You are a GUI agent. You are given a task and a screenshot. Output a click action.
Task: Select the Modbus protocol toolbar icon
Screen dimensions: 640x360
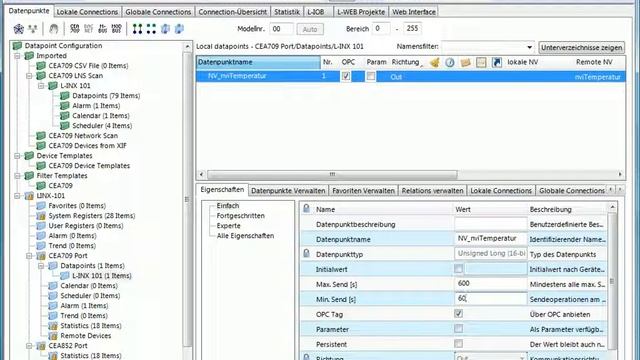click(x=117, y=29)
